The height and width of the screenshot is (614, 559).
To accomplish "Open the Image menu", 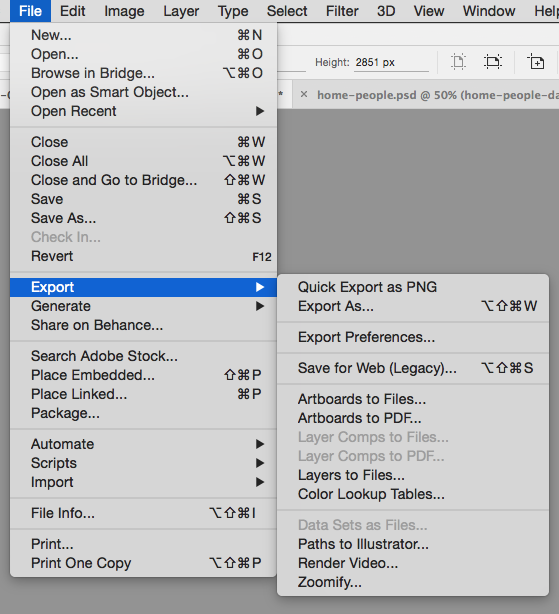I will 124,11.
